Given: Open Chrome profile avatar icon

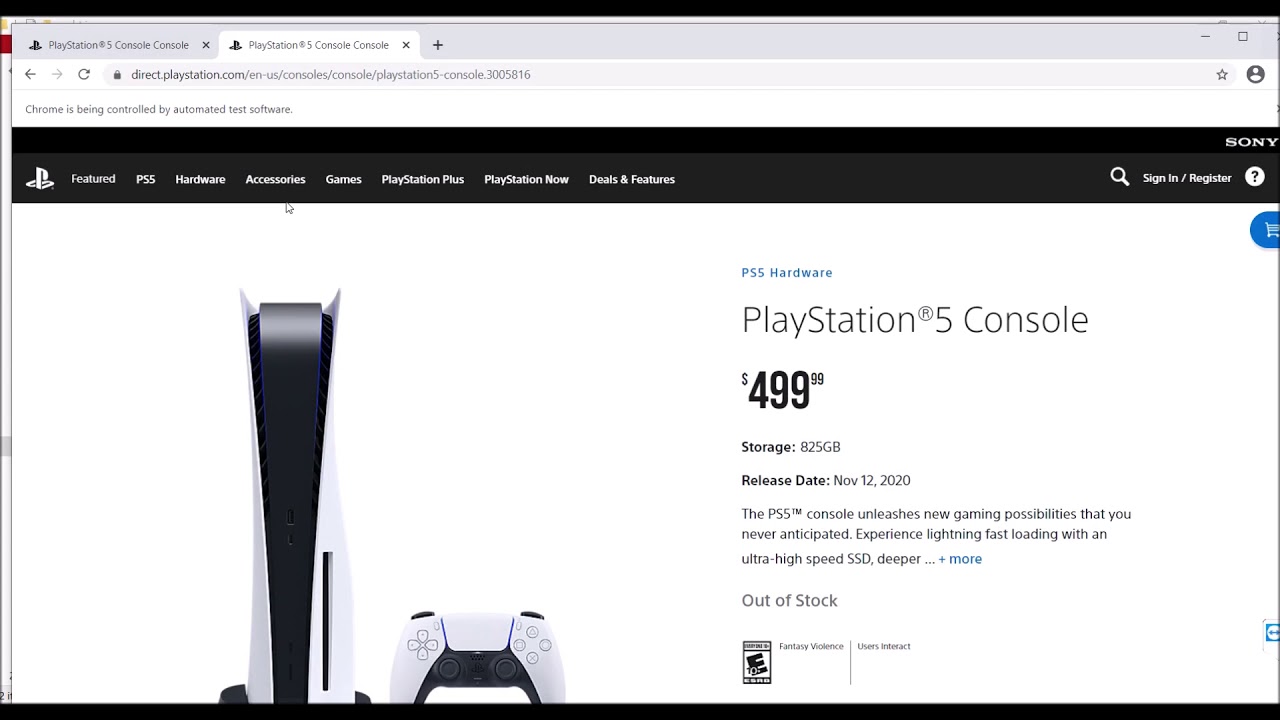Looking at the screenshot, I should click(x=1256, y=74).
